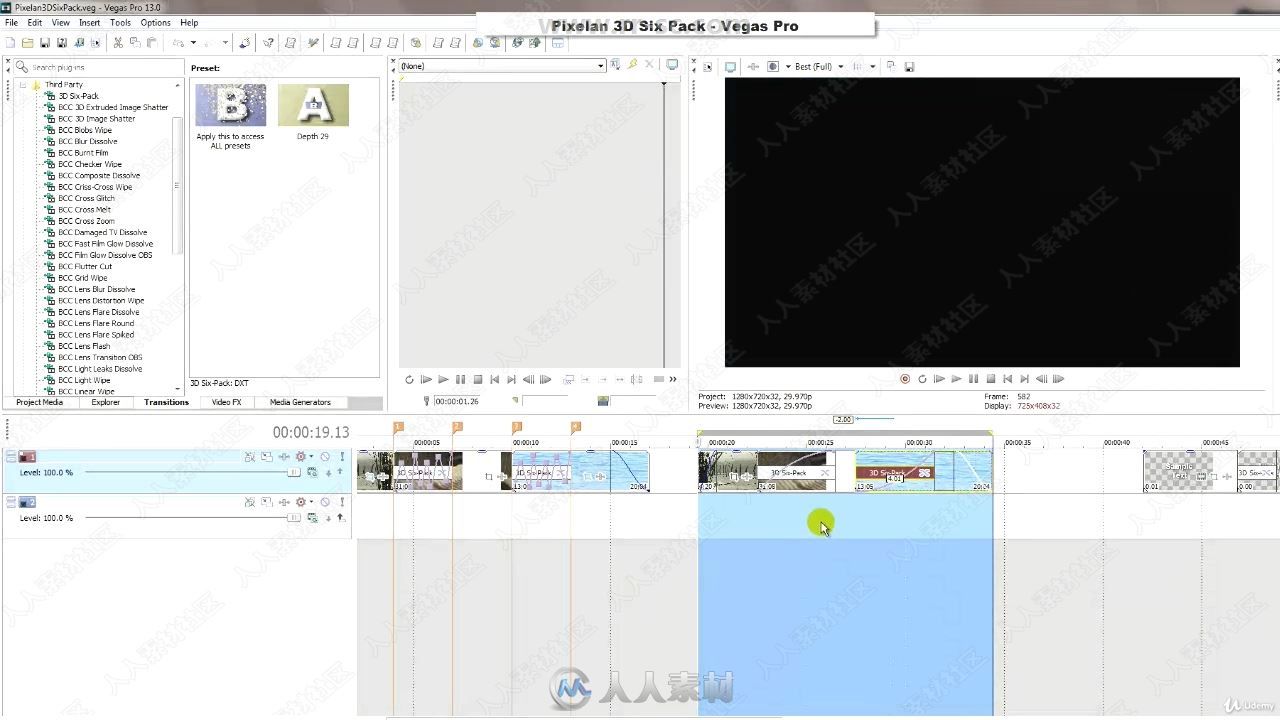Click the Save project icon
This screenshot has width=1280, height=720.
tap(45, 43)
